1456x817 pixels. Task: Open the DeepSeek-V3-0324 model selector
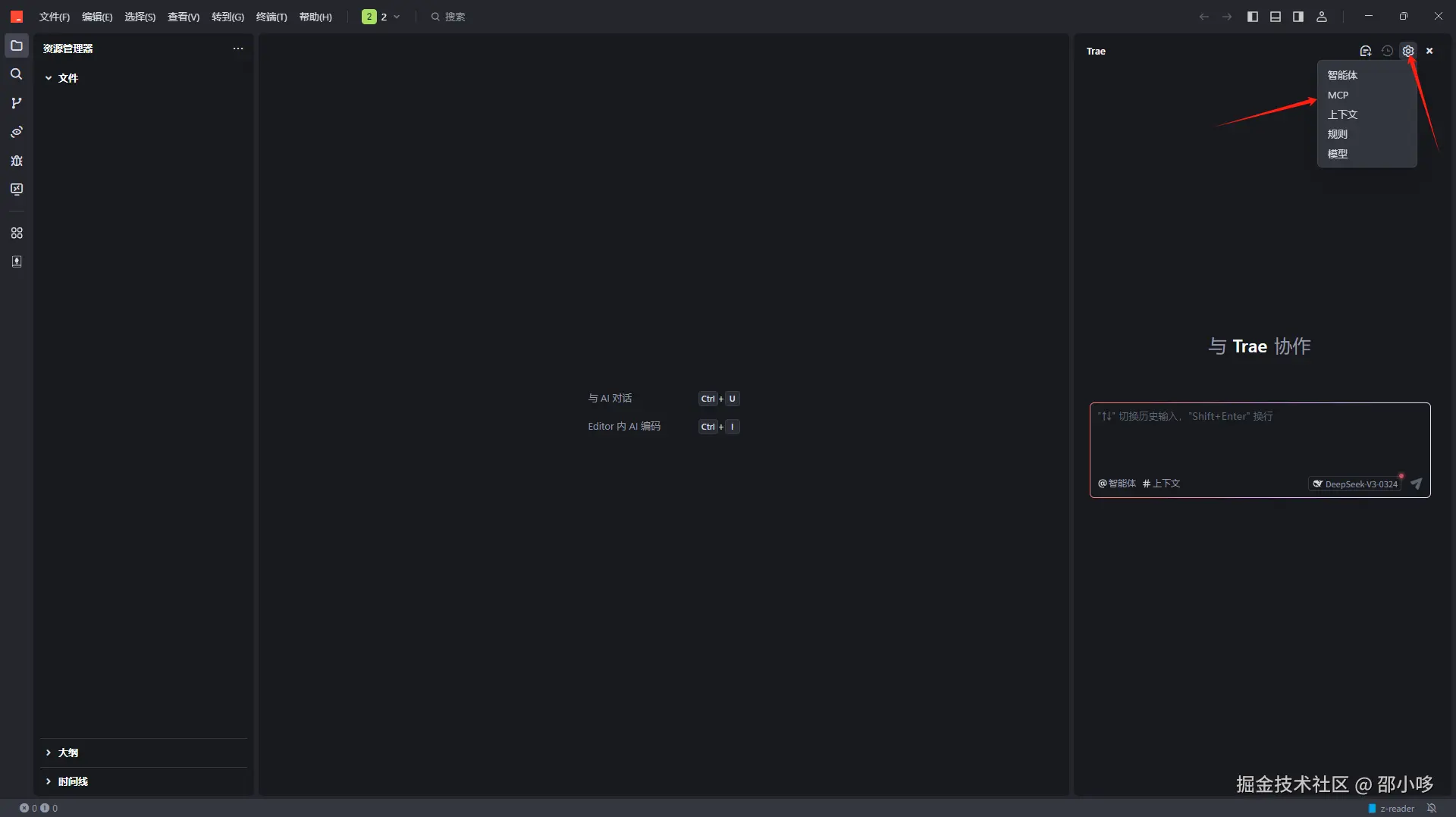click(1354, 484)
